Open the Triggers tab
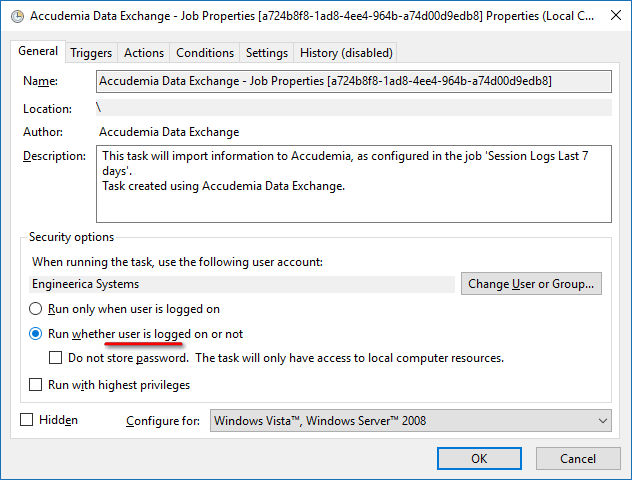 pos(91,53)
